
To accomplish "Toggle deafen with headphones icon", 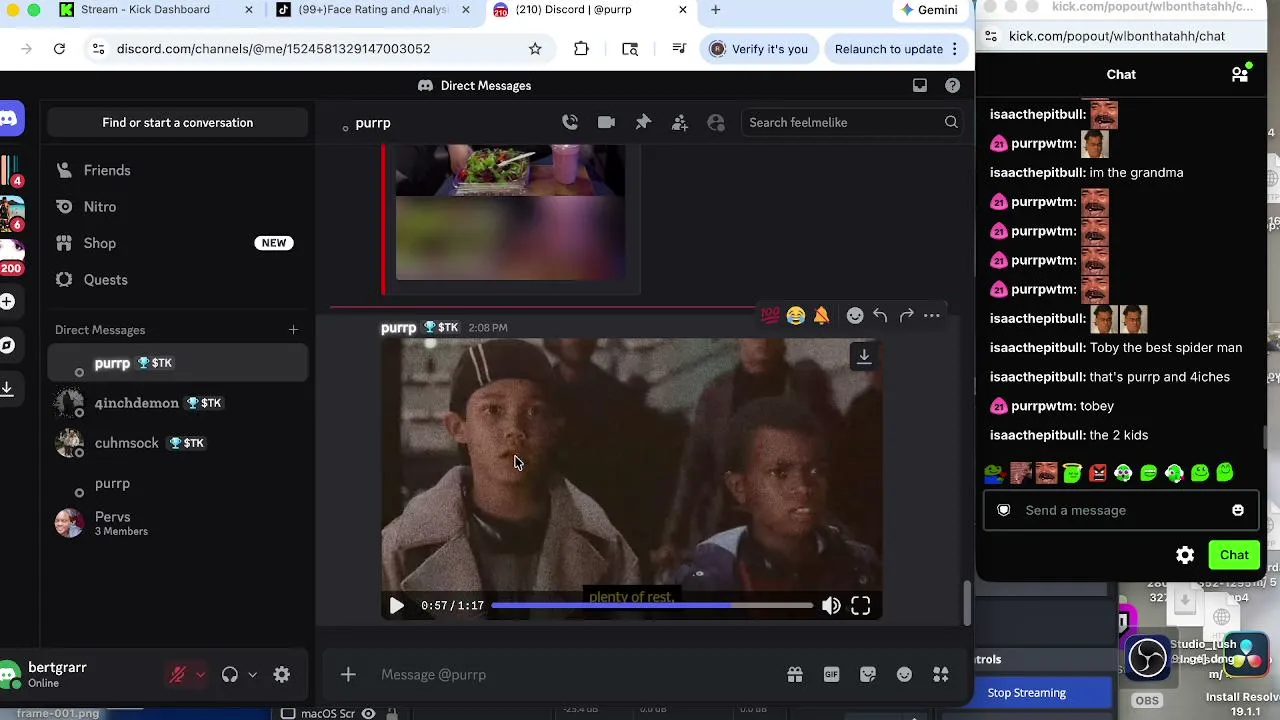I will click(x=230, y=675).
